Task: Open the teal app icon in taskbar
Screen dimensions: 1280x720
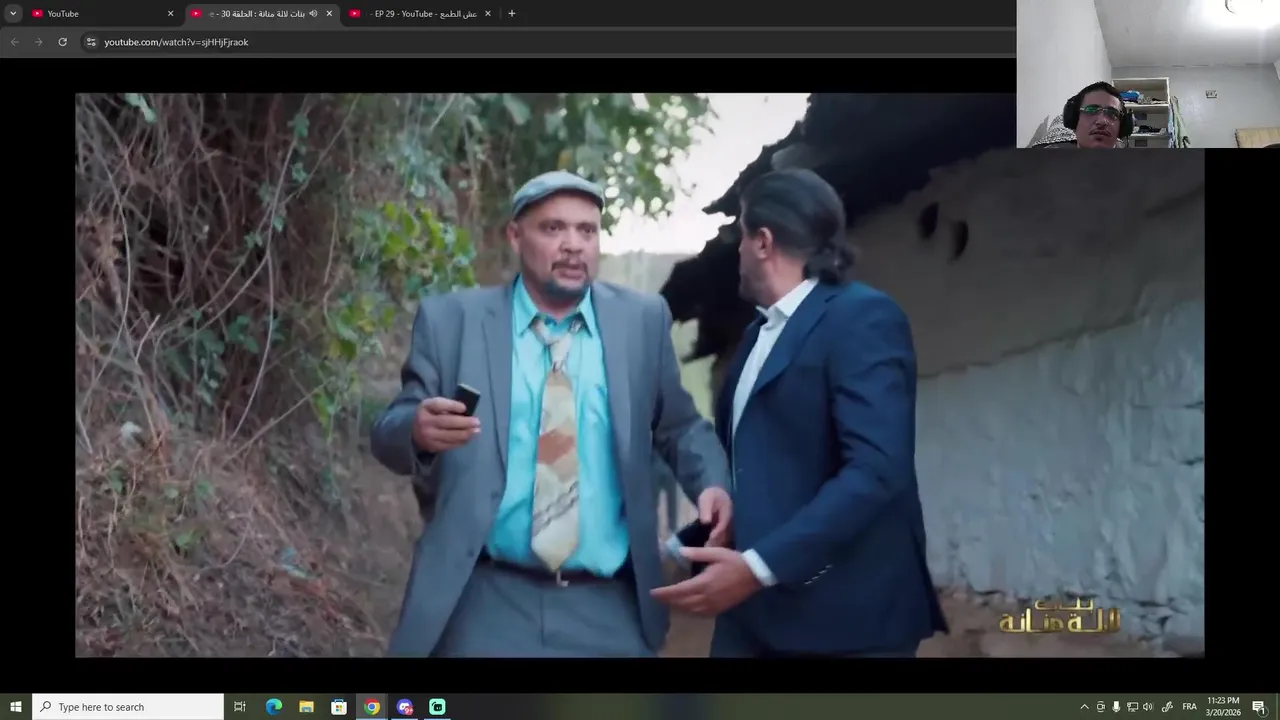Action: pos(437,707)
